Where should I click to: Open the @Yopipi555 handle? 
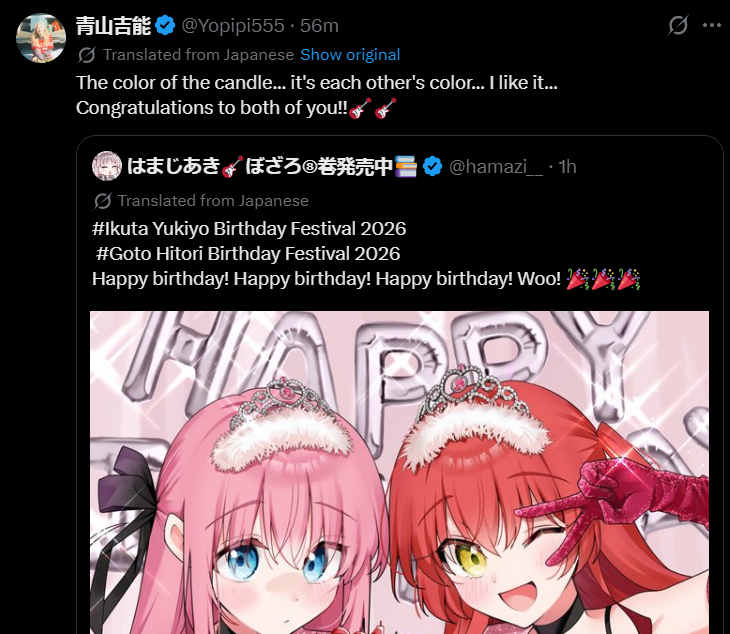(x=233, y=26)
